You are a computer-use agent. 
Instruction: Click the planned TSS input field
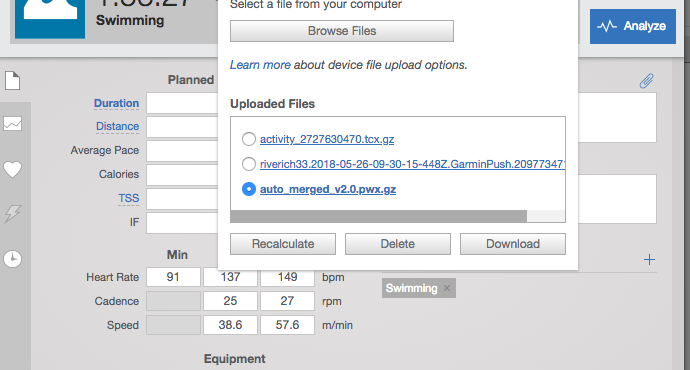[x=182, y=199]
